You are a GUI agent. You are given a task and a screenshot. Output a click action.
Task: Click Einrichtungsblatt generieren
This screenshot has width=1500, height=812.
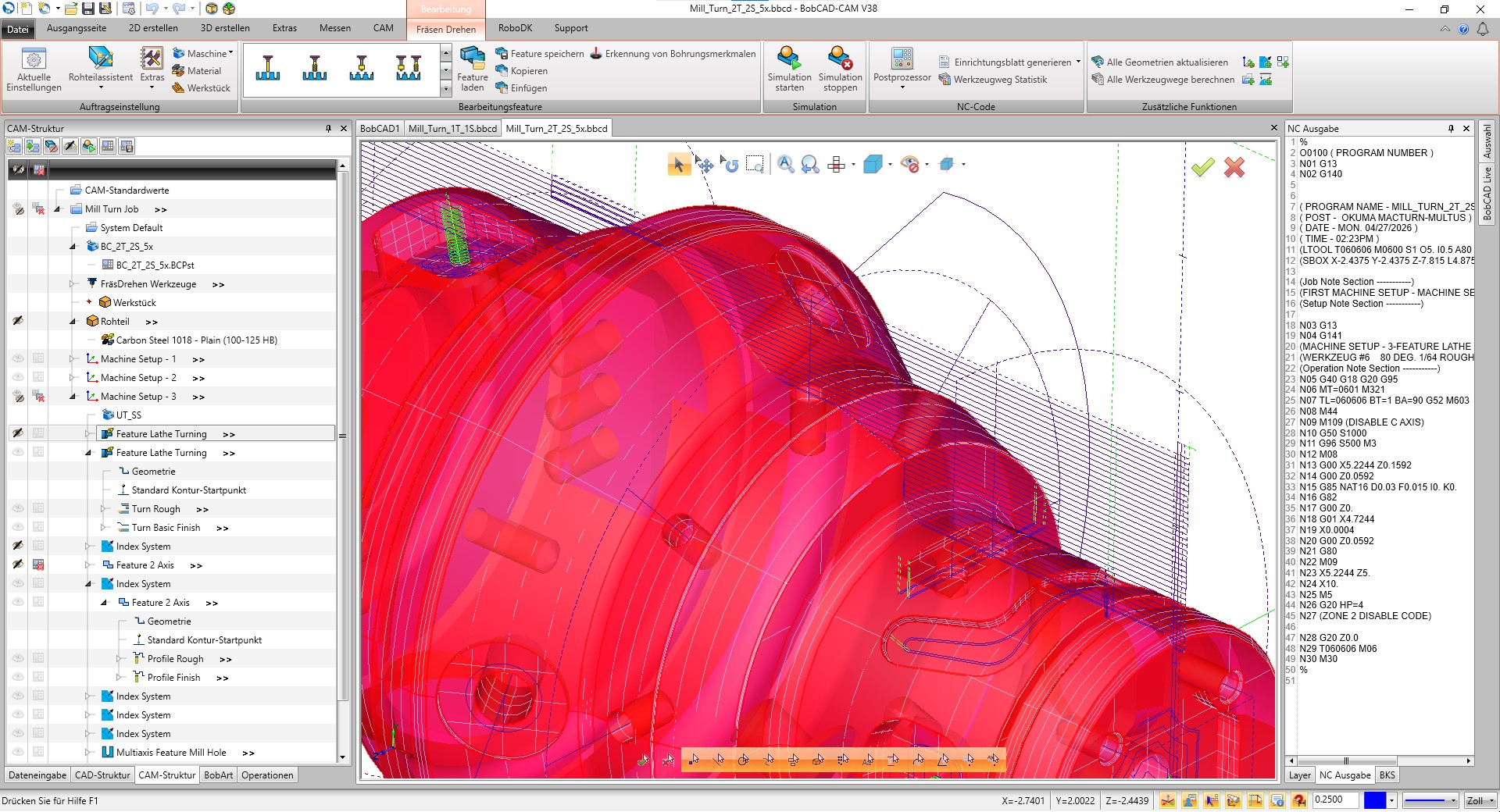pyautogui.click(x=1005, y=62)
